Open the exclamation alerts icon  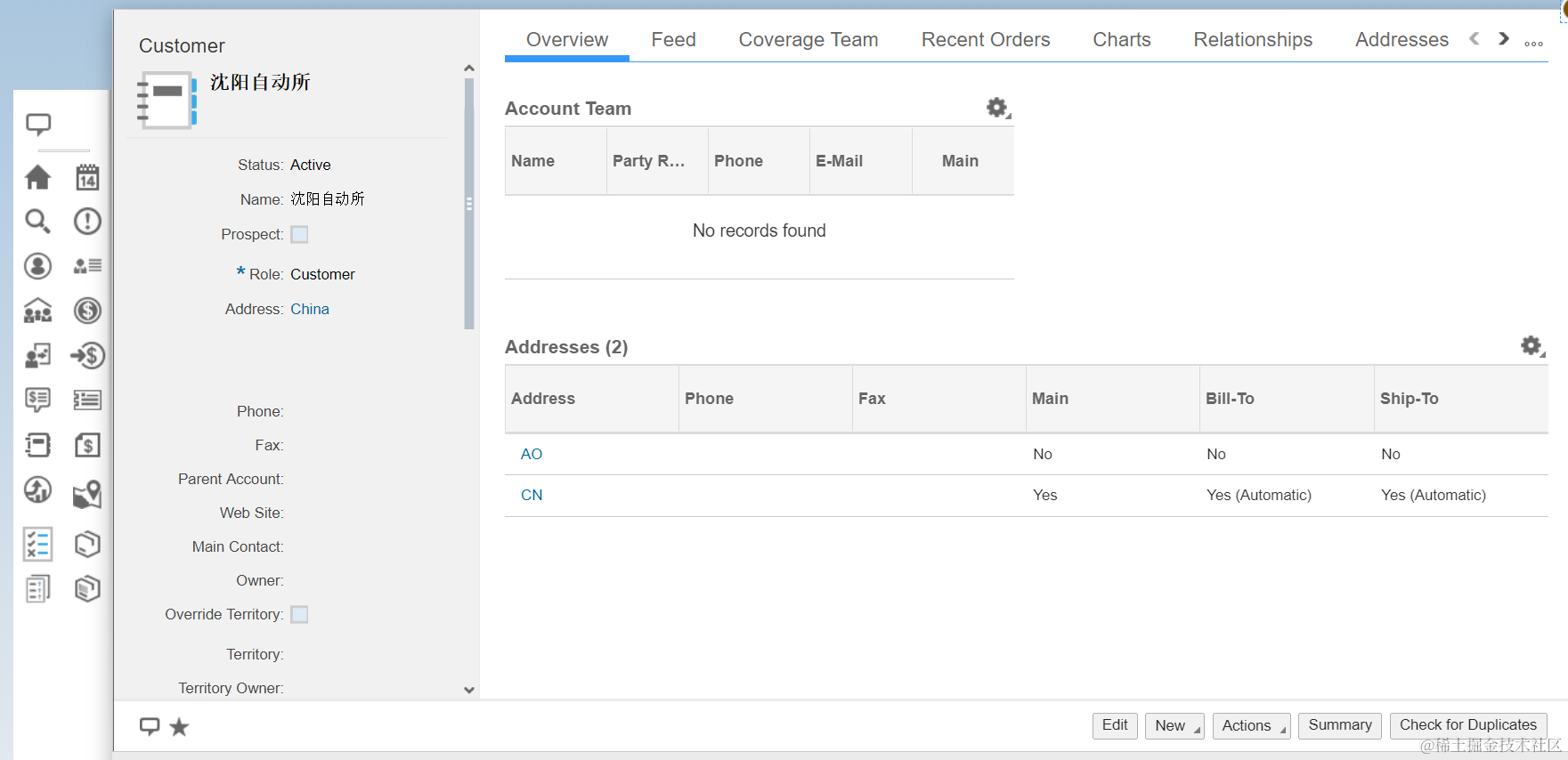coord(87,221)
